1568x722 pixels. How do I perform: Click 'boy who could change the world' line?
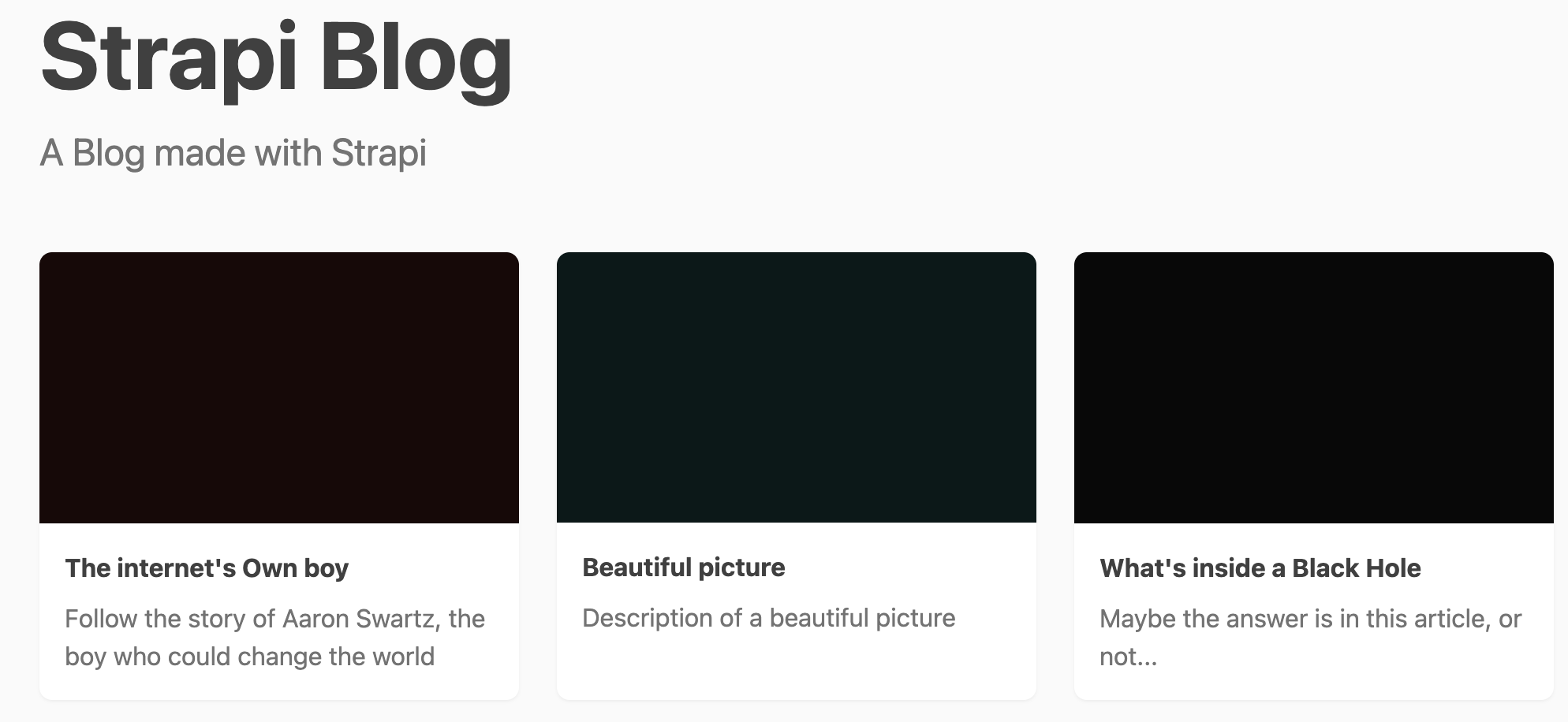click(x=249, y=657)
